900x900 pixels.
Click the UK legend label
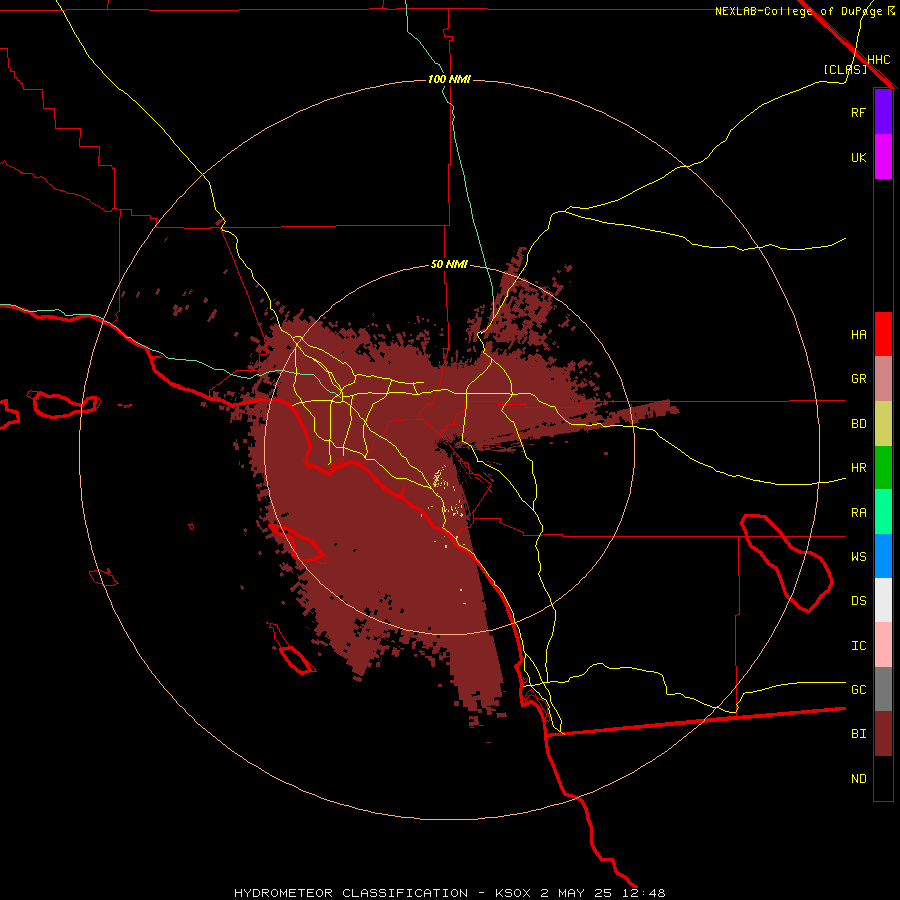pyautogui.click(x=859, y=157)
